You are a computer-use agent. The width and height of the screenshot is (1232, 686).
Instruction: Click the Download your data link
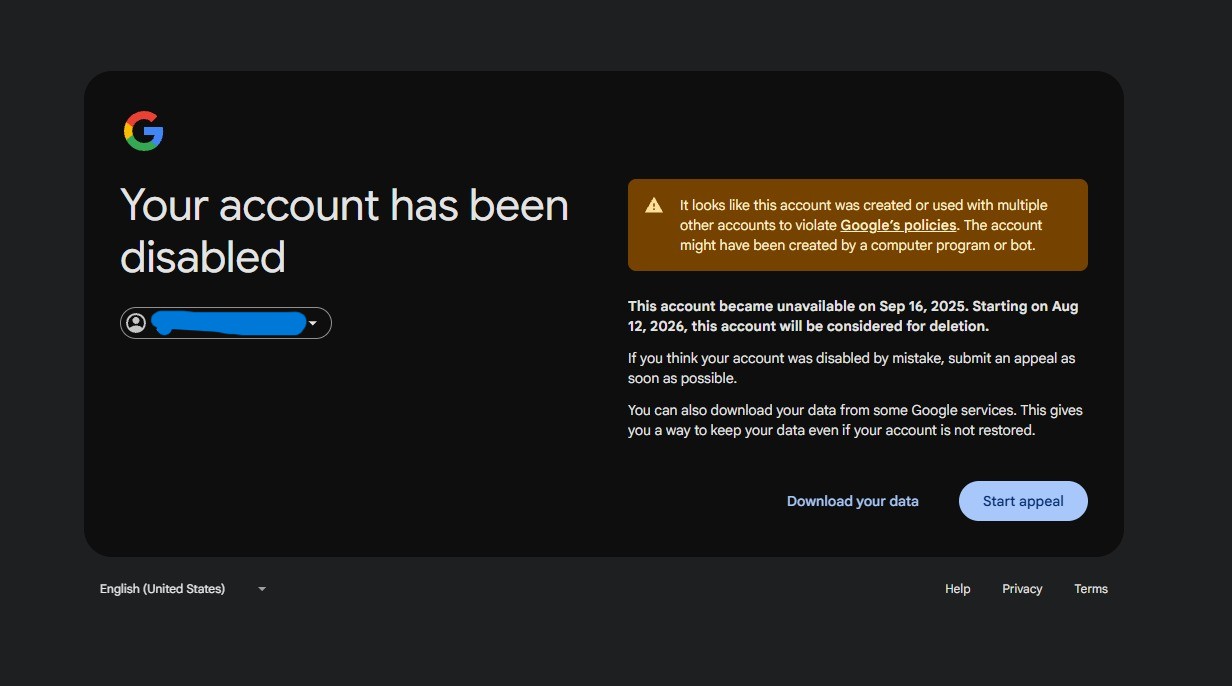coord(852,501)
